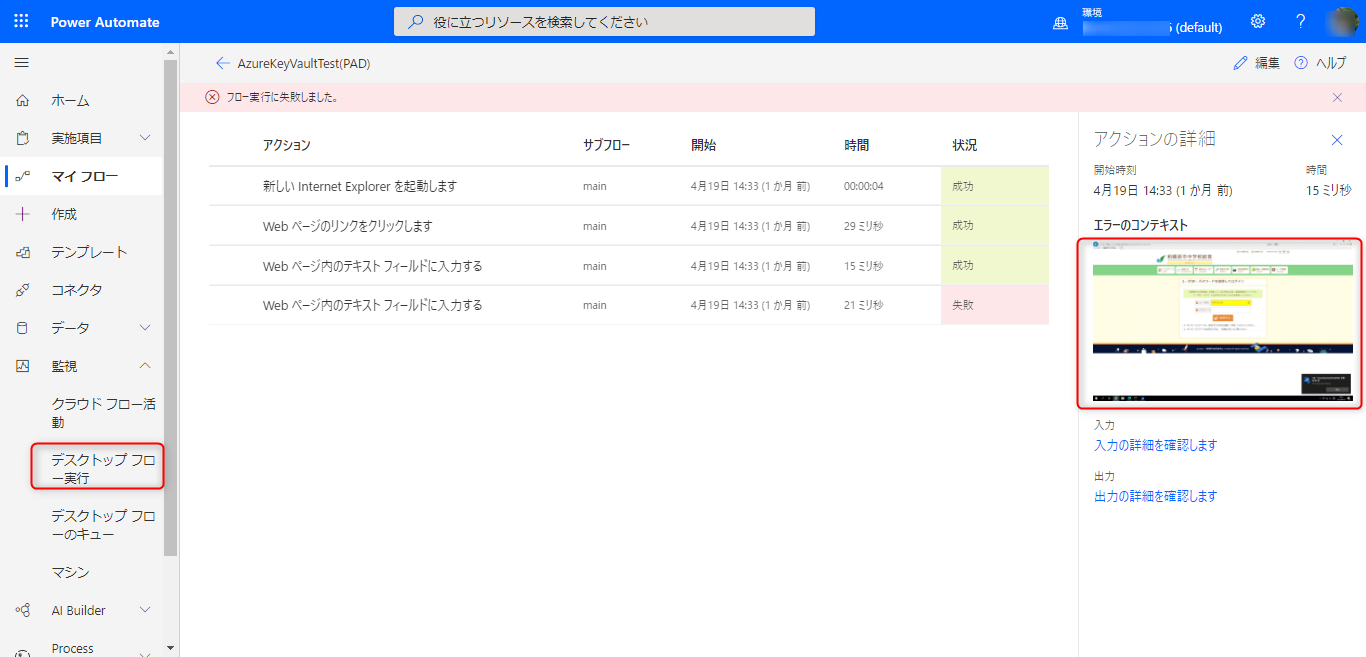
Task: Close the action details panel
Action: point(1337,140)
